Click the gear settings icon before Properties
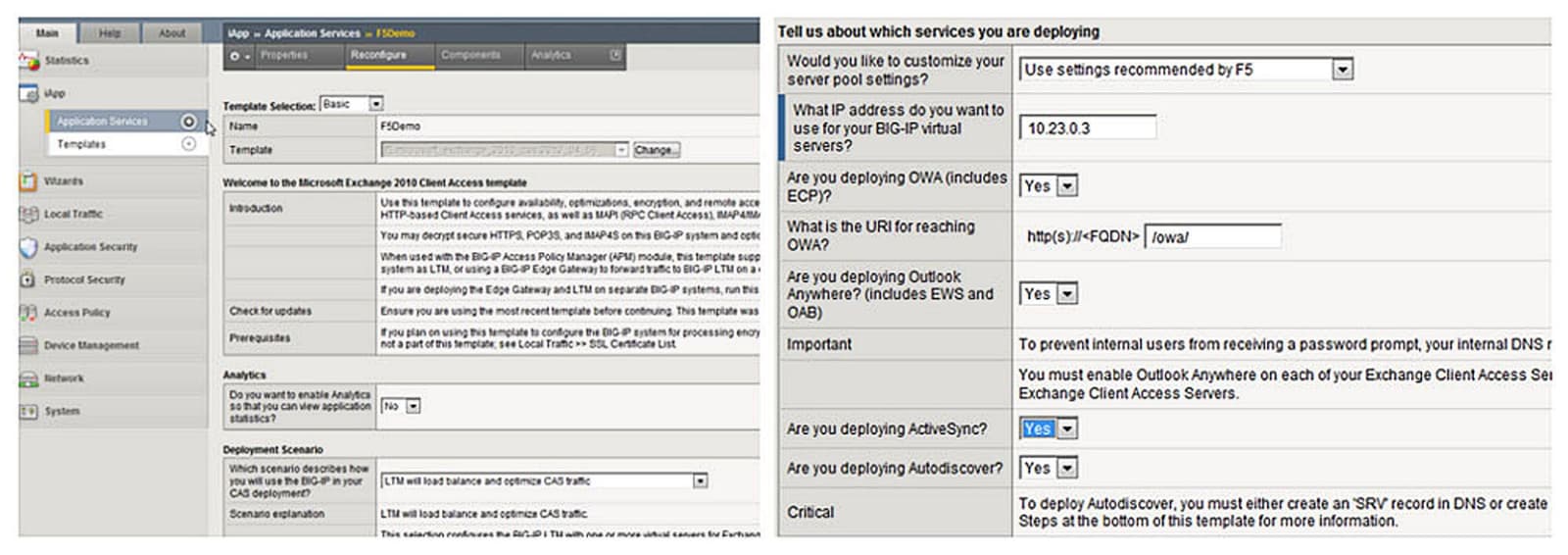The height and width of the screenshot is (555, 1568). coord(239,56)
